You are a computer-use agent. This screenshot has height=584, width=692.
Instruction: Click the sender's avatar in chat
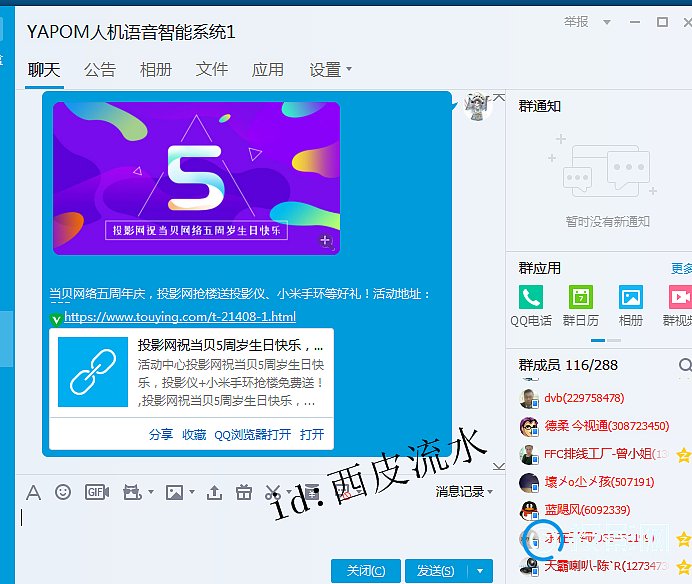pyautogui.click(x=478, y=106)
